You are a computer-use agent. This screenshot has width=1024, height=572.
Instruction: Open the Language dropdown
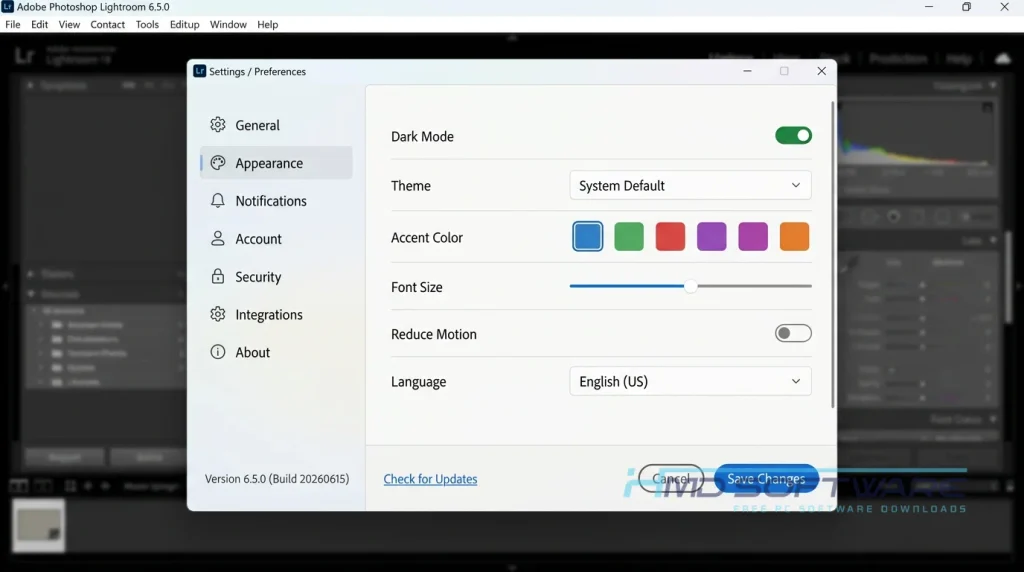point(690,381)
